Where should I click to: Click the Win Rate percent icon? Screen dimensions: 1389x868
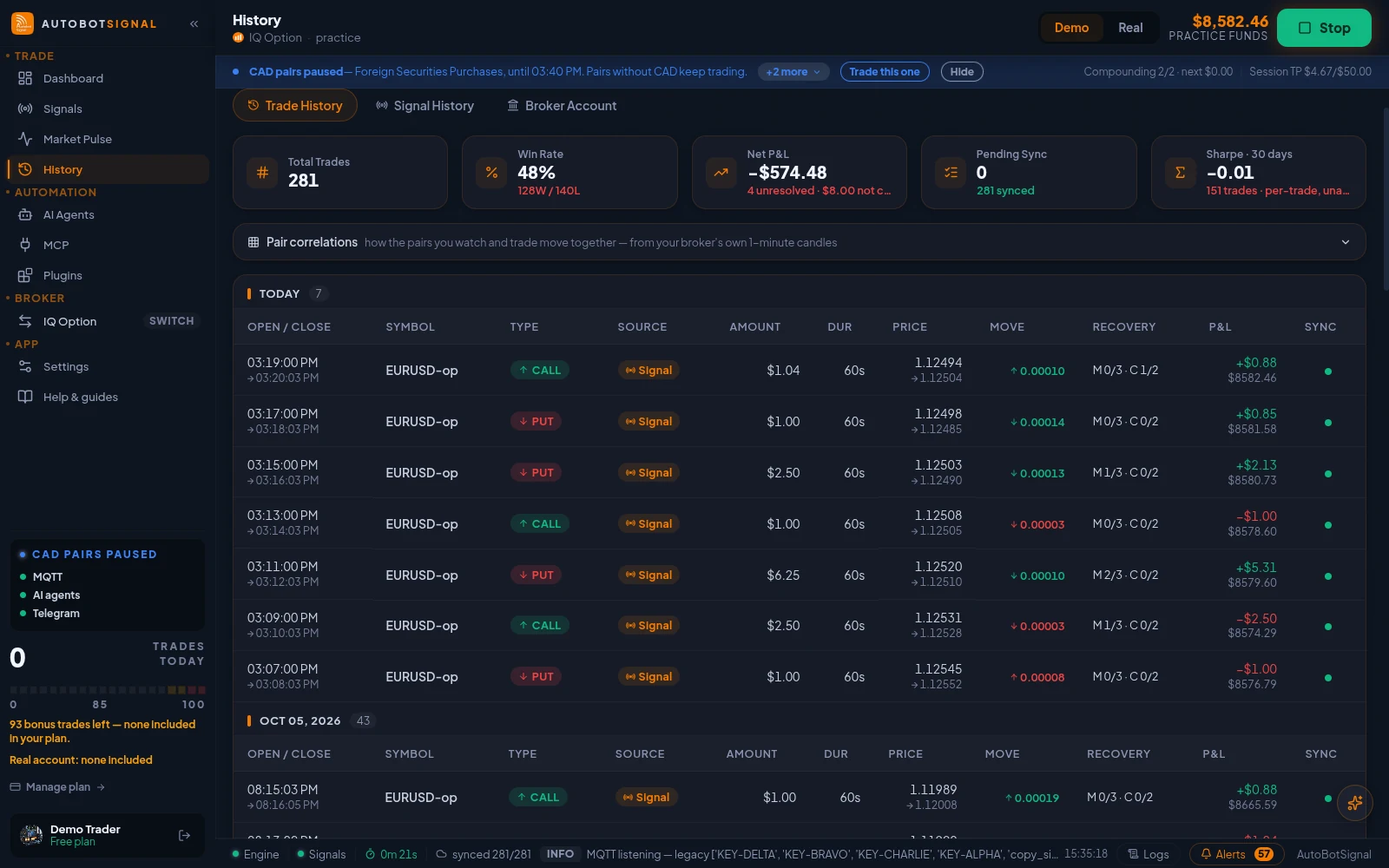[x=491, y=172]
